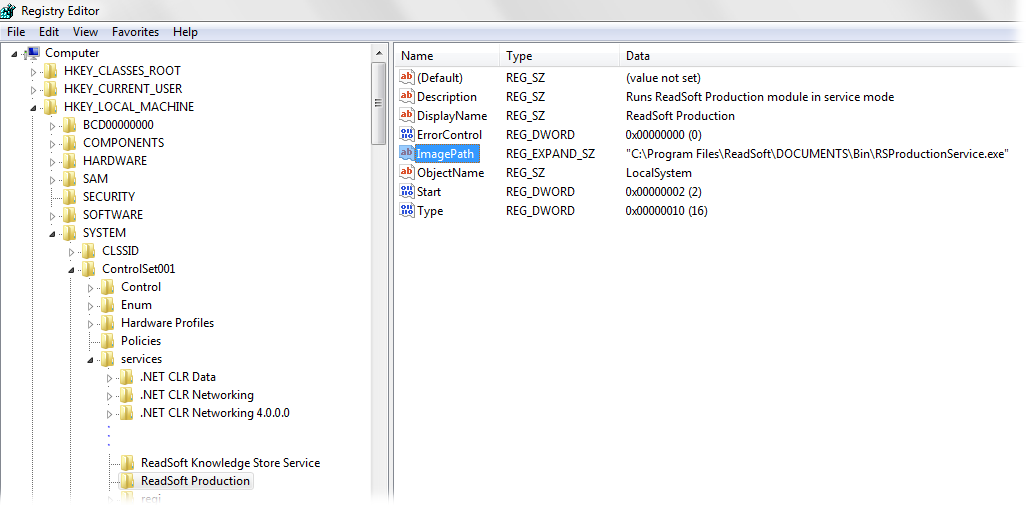Select the SOFTWARE registry key
Viewport: 1026px width, 505px height.
point(112,215)
